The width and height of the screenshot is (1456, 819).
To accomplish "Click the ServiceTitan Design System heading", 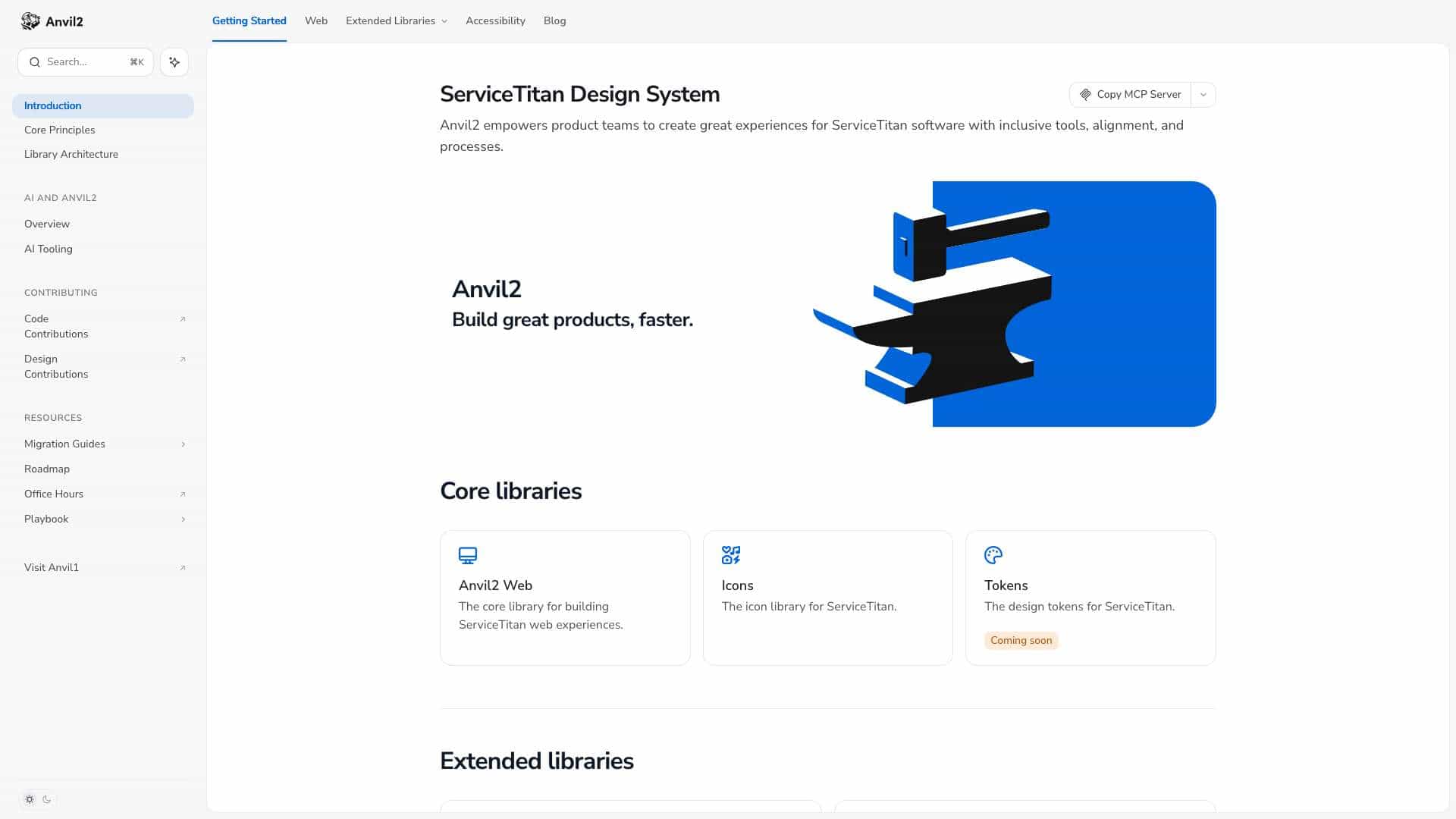I will pos(579,95).
